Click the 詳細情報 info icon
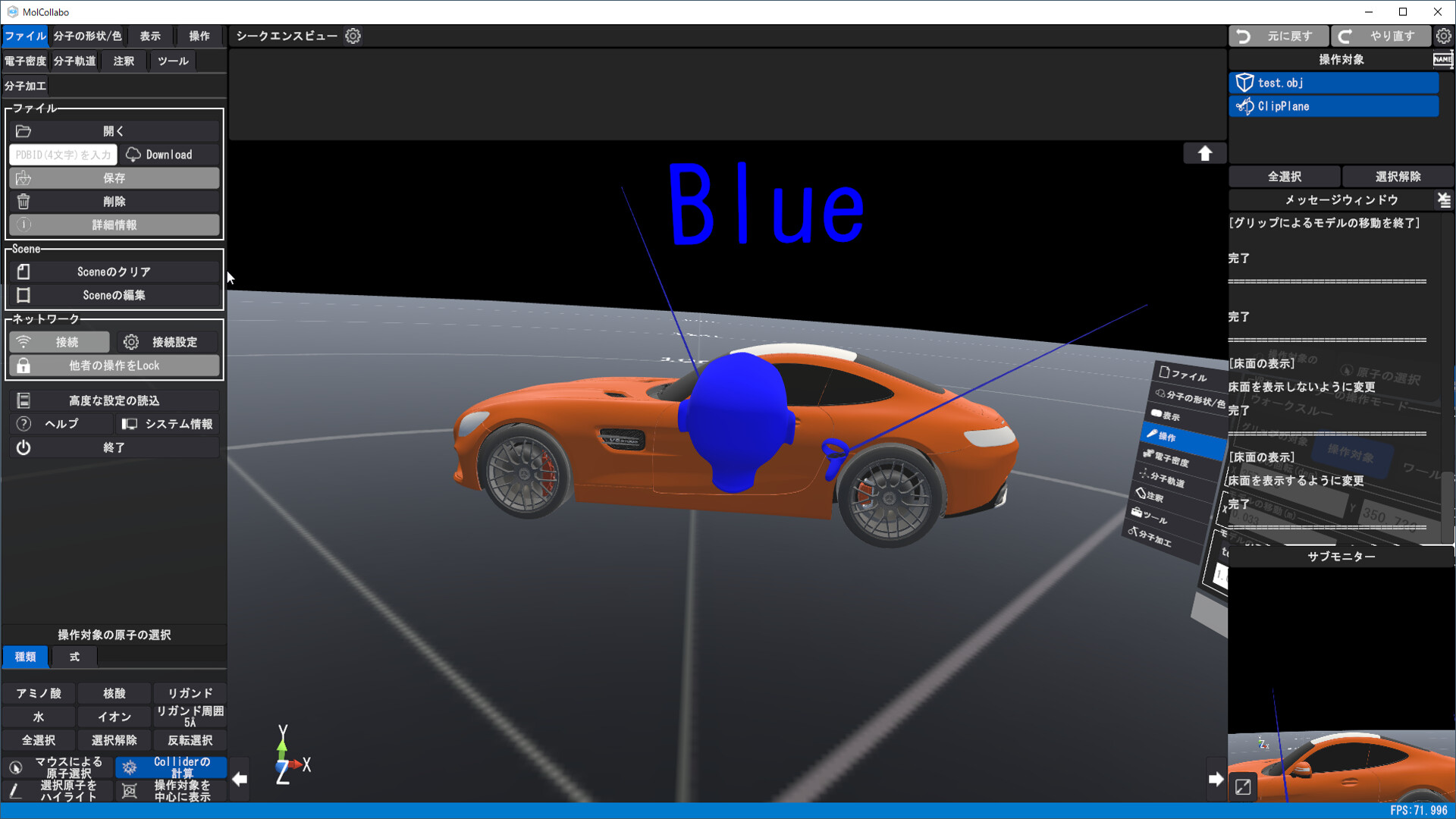The width and height of the screenshot is (1456, 819). (23, 224)
